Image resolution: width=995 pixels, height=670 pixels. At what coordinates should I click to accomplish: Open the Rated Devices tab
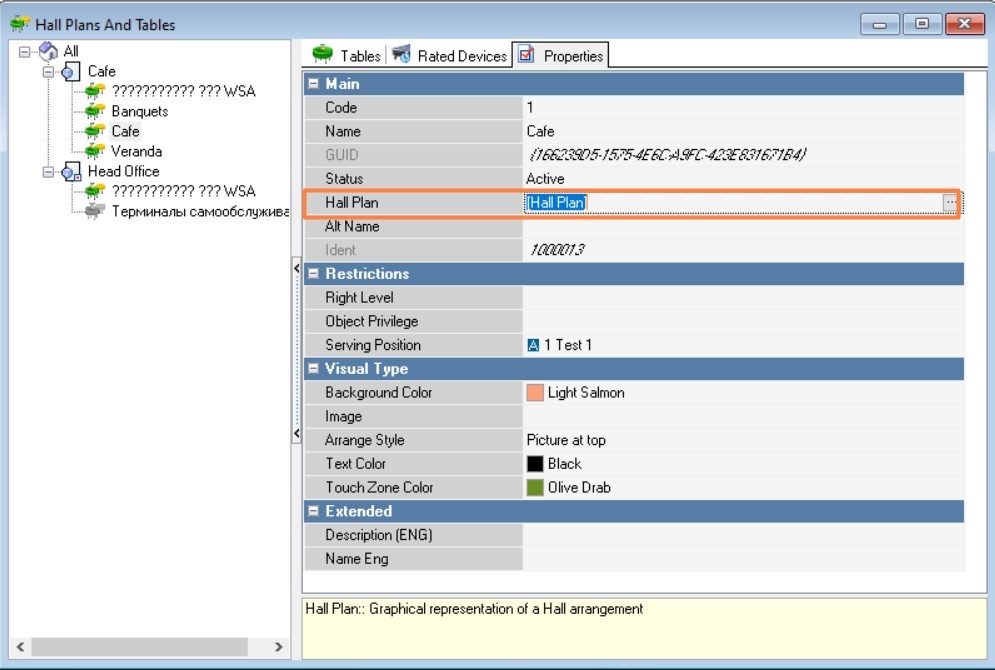point(449,55)
